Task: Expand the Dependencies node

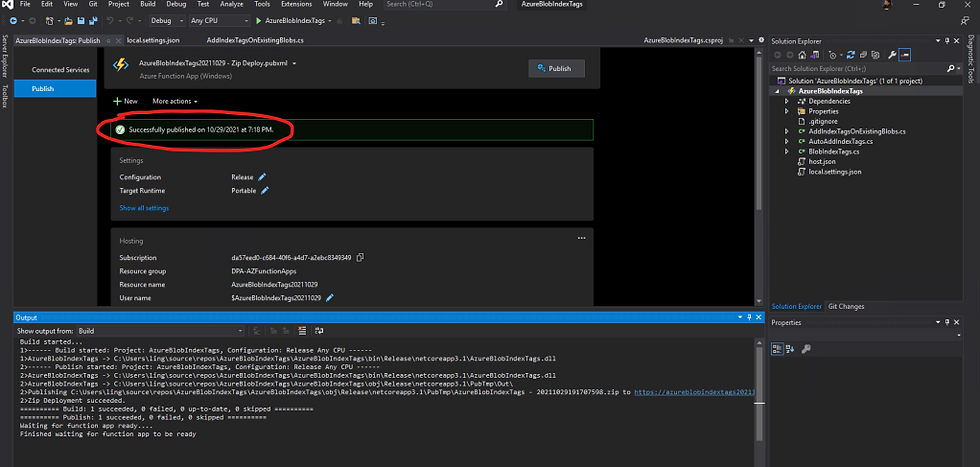Action: [x=787, y=101]
